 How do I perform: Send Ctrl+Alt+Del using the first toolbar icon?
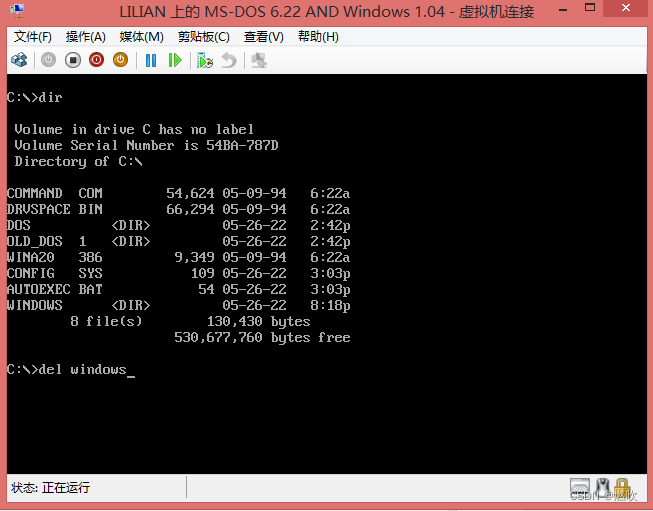pos(19,60)
